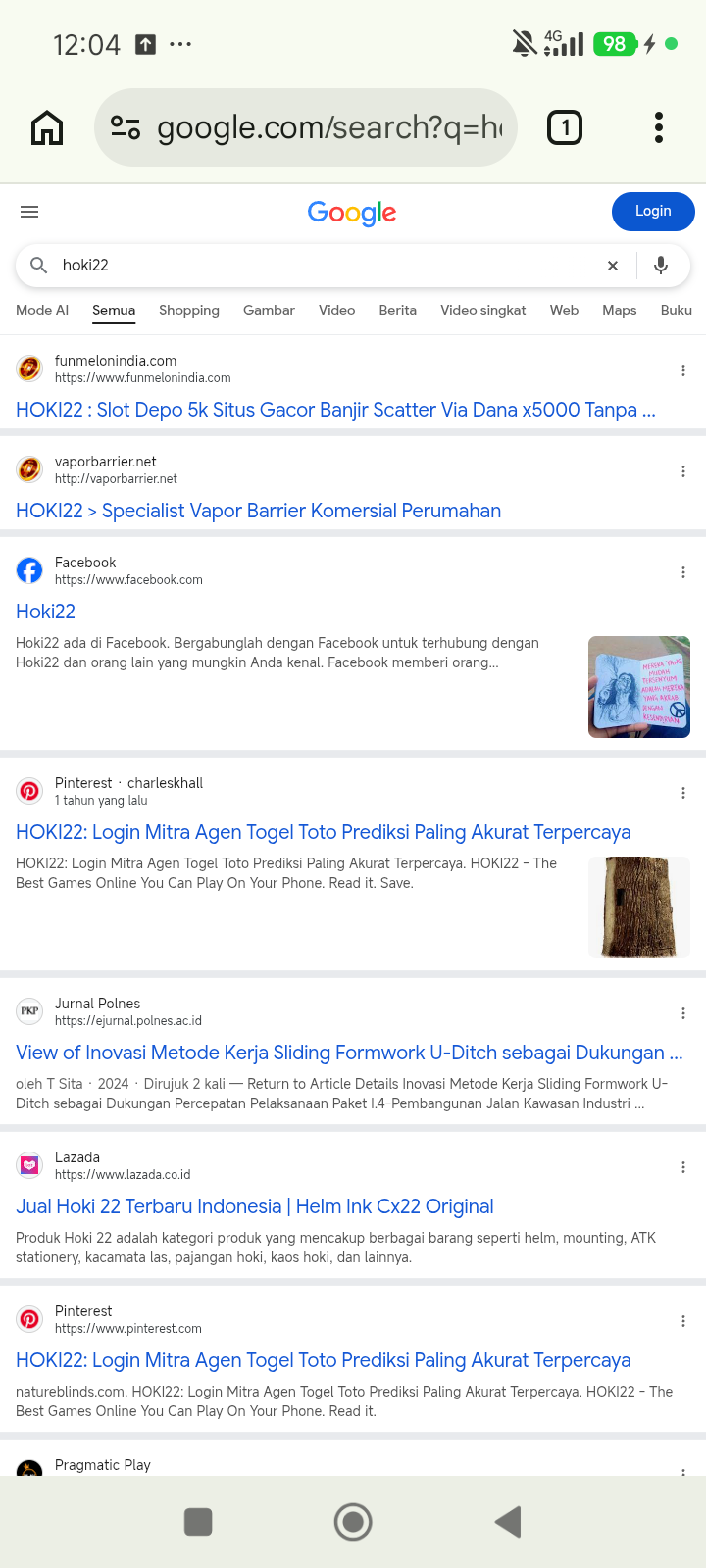
Task: Open the site info icon in address bar
Action: click(126, 127)
